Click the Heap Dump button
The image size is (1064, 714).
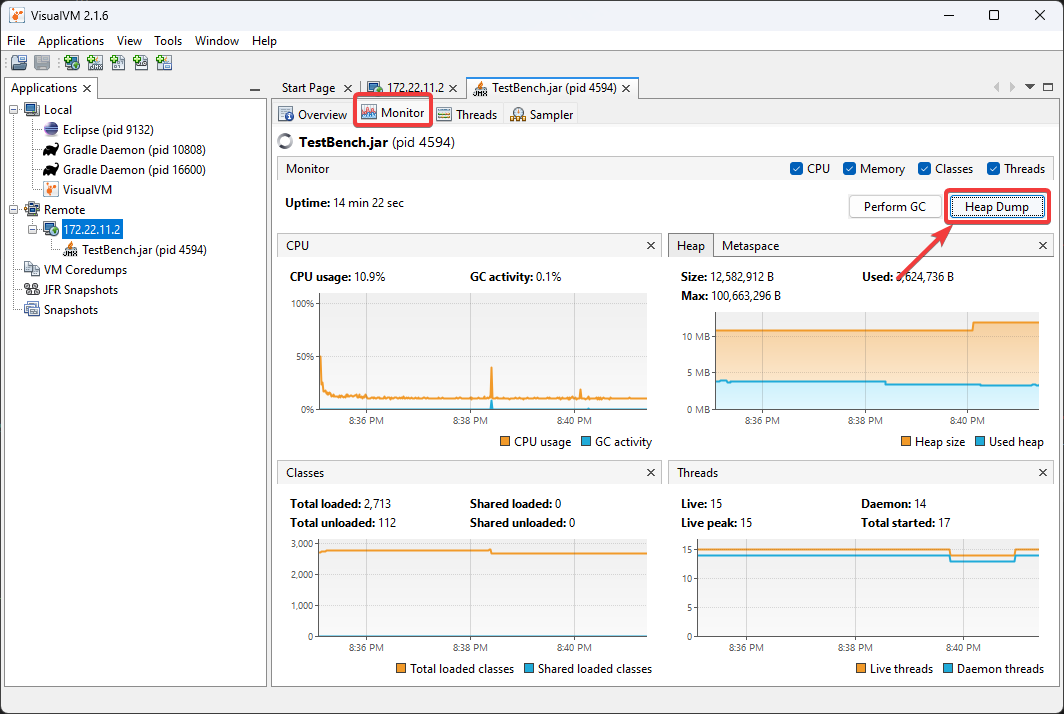pyautogui.click(x=996, y=207)
